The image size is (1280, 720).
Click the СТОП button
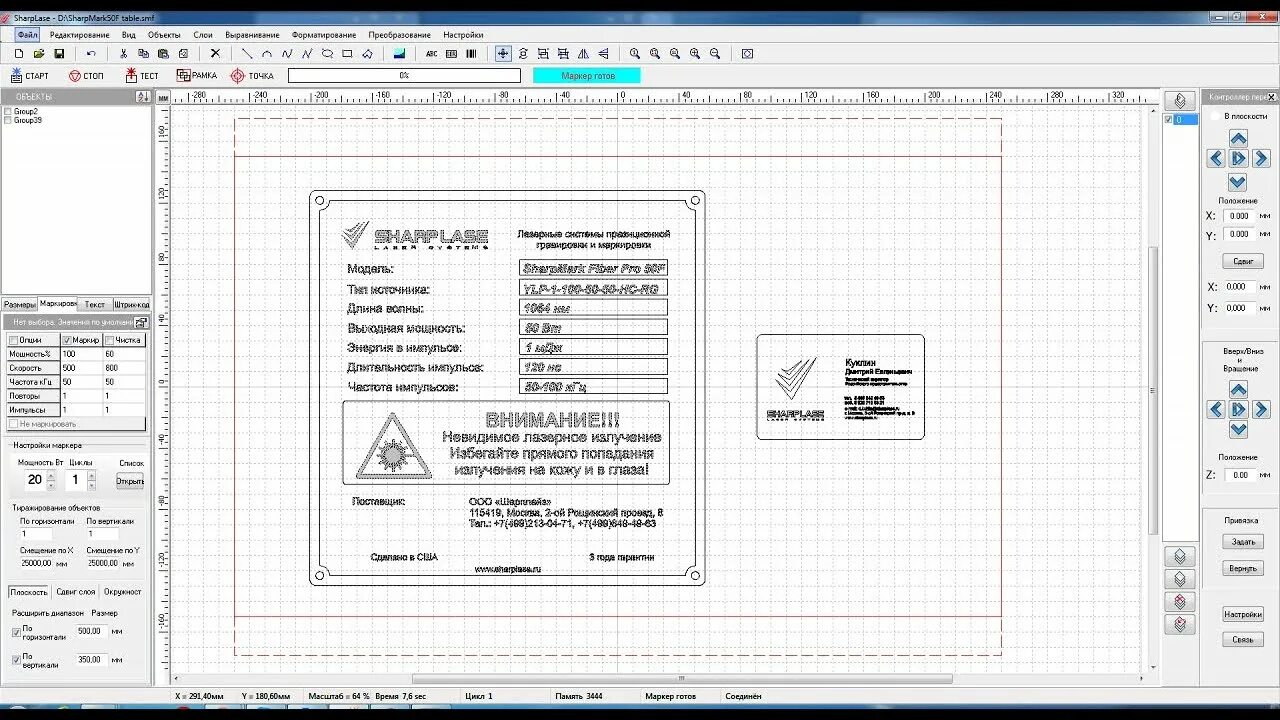coord(86,76)
